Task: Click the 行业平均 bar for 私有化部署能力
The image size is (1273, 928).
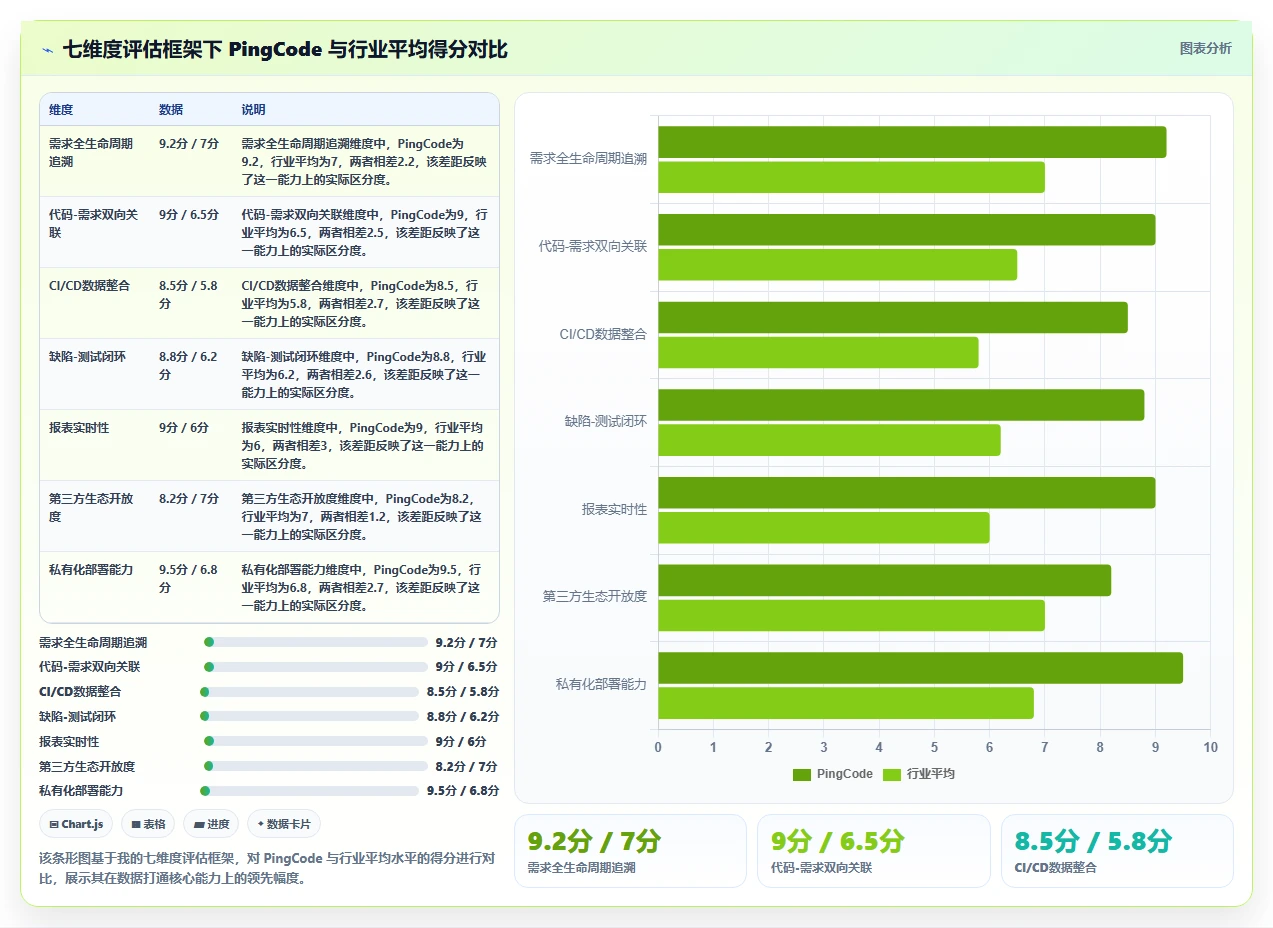Action: (x=846, y=703)
